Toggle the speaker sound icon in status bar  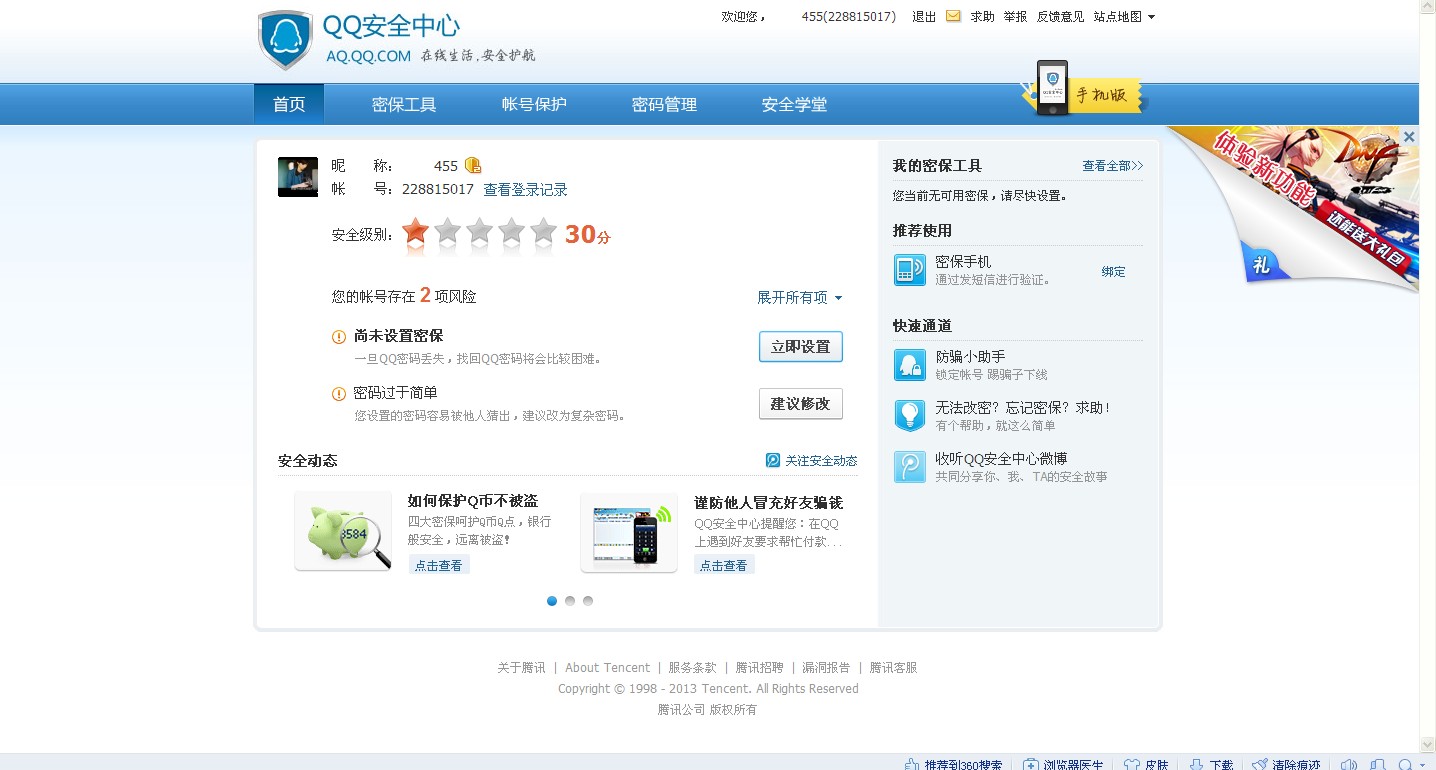(x=1349, y=764)
